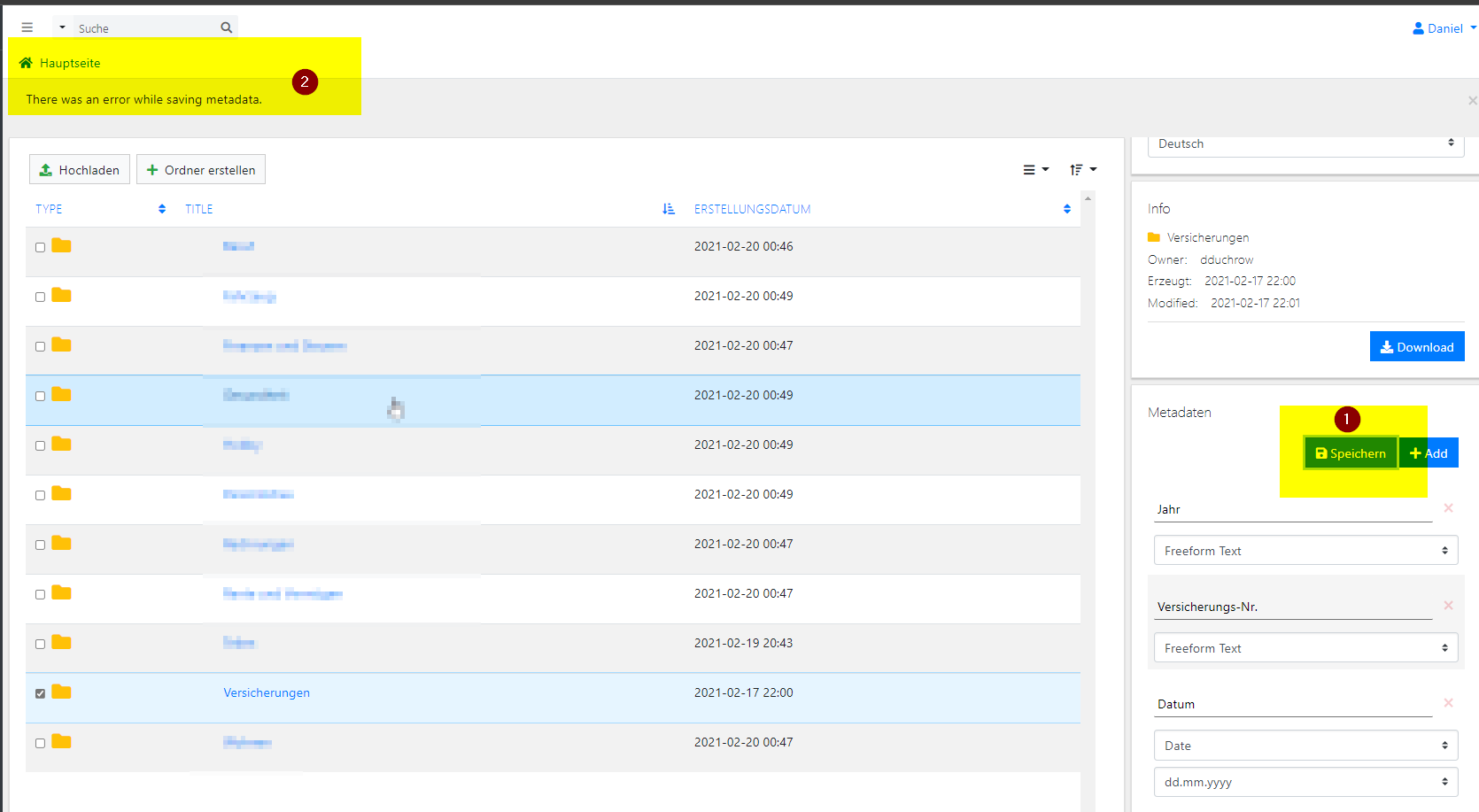Click the magnifier search icon
The height and width of the screenshot is (812, 1479).
point(227,27)
